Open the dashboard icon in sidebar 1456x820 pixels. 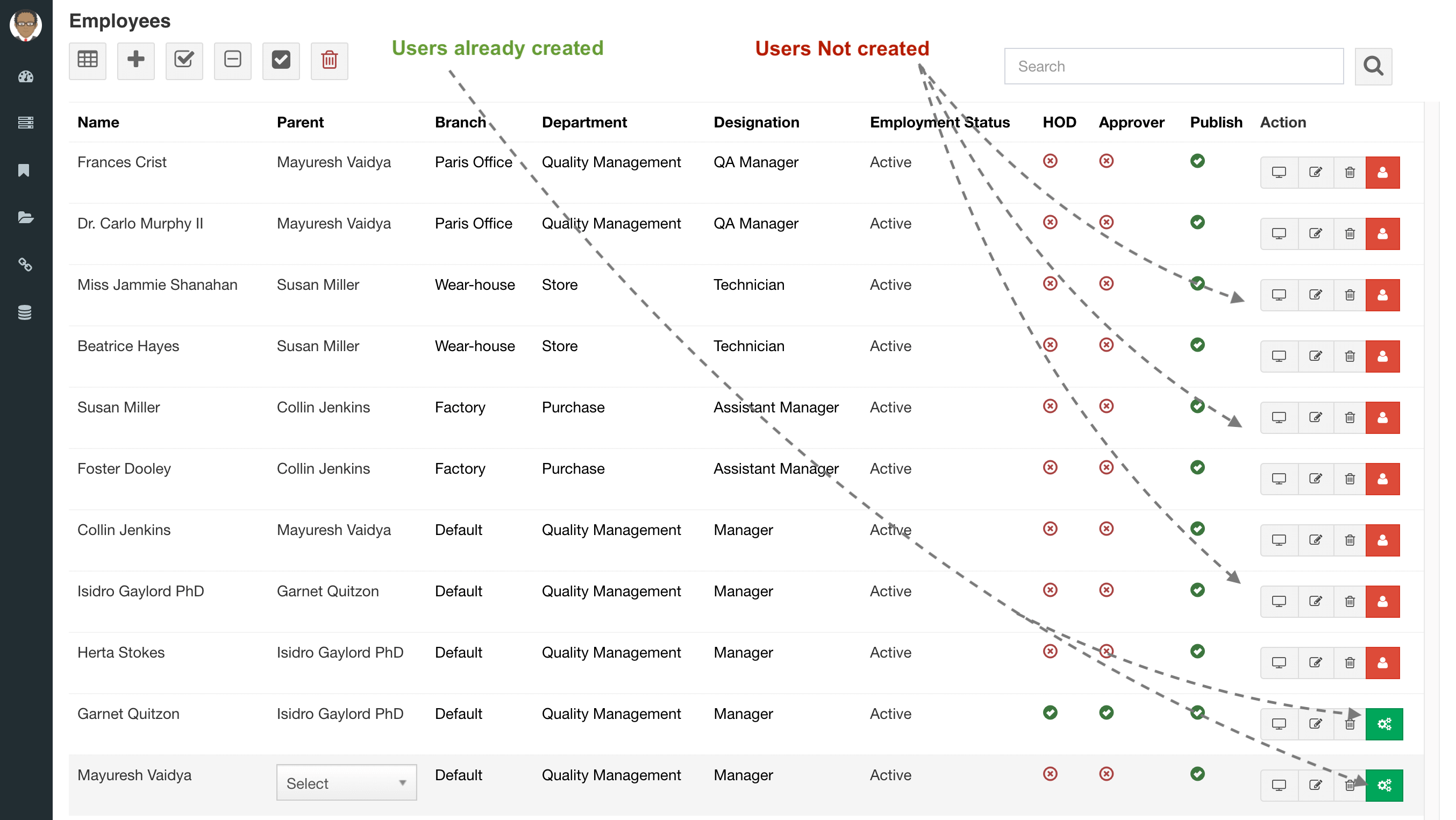[x=25, y=76]
